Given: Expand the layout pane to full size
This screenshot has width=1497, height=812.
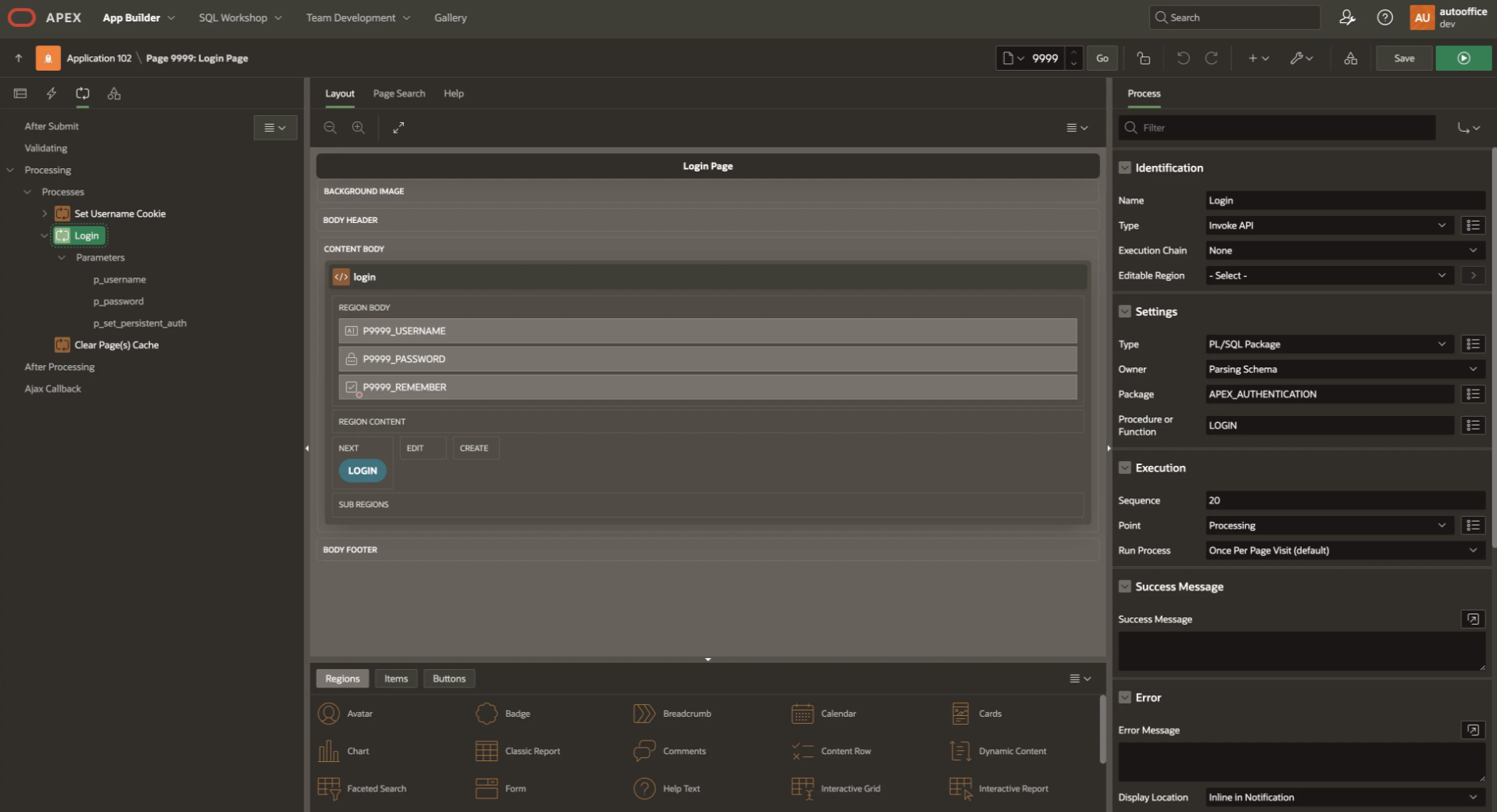Looking at the screenshot, I should pos(398,128).
